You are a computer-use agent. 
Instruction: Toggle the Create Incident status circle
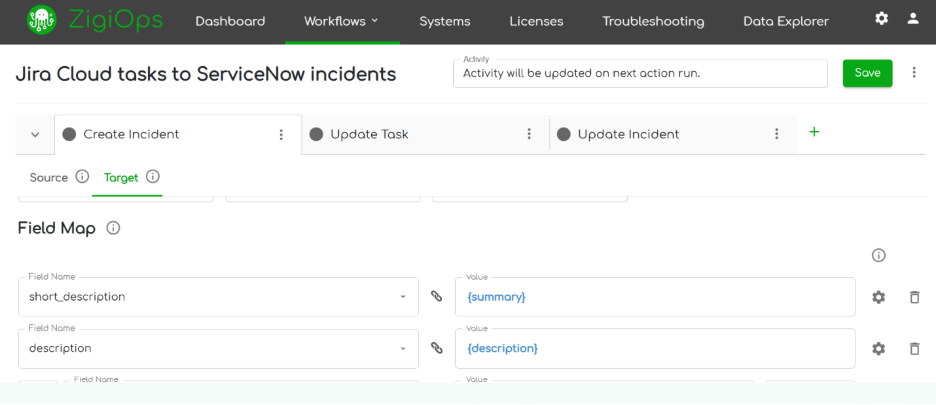coord(69,134)
